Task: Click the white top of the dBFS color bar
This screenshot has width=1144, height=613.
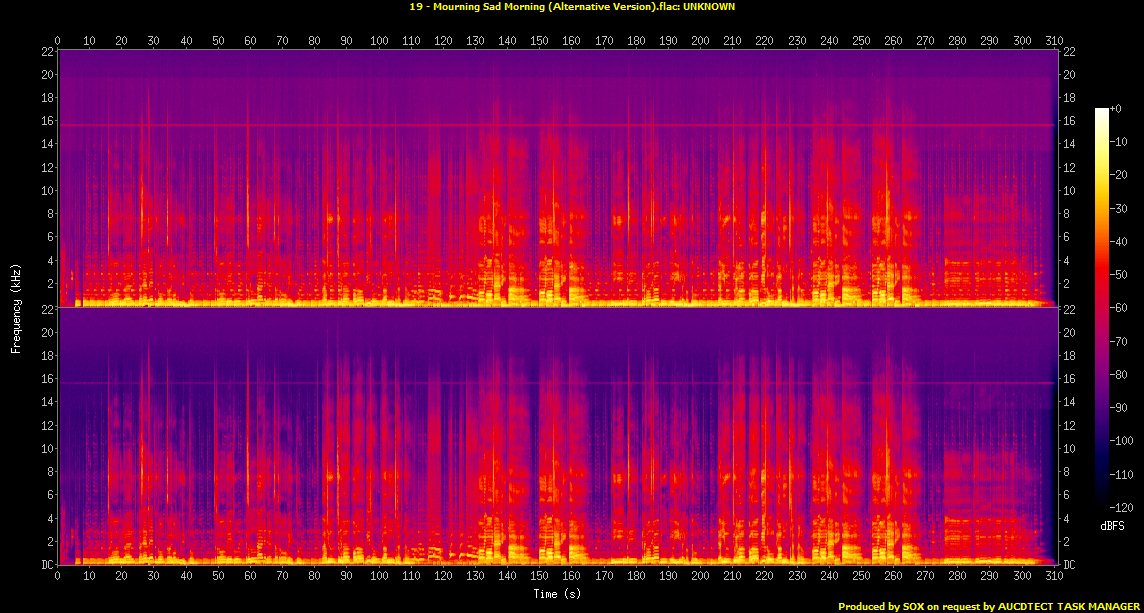Action: coord(1102,111)
